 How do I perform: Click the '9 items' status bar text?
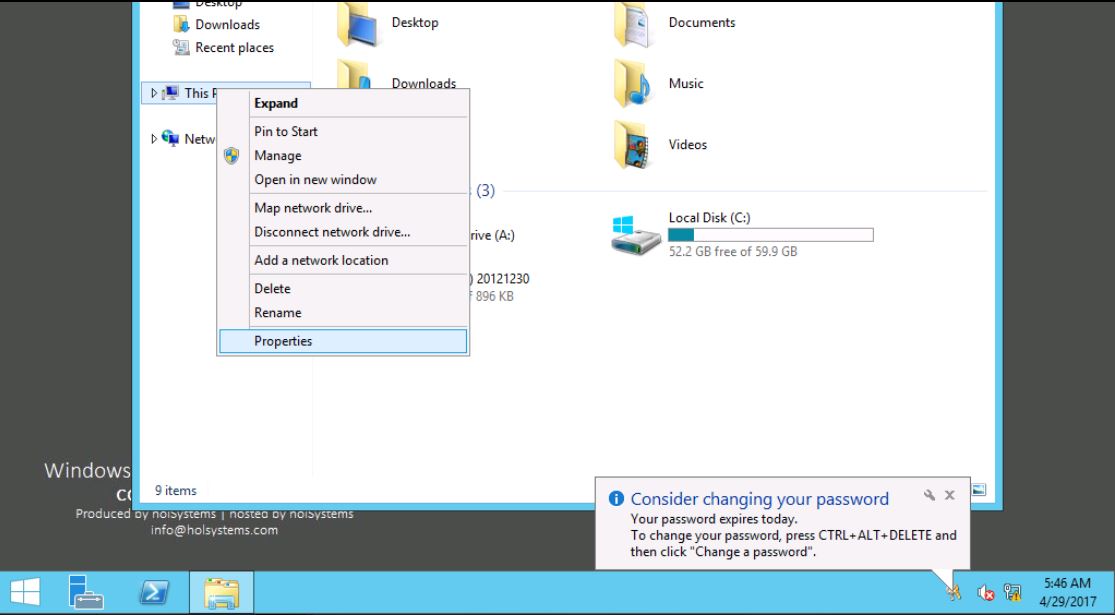tap(176, 491)
